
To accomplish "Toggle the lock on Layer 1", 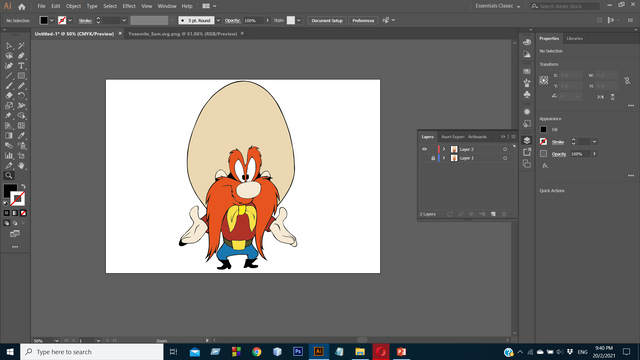I will [433, 158].
